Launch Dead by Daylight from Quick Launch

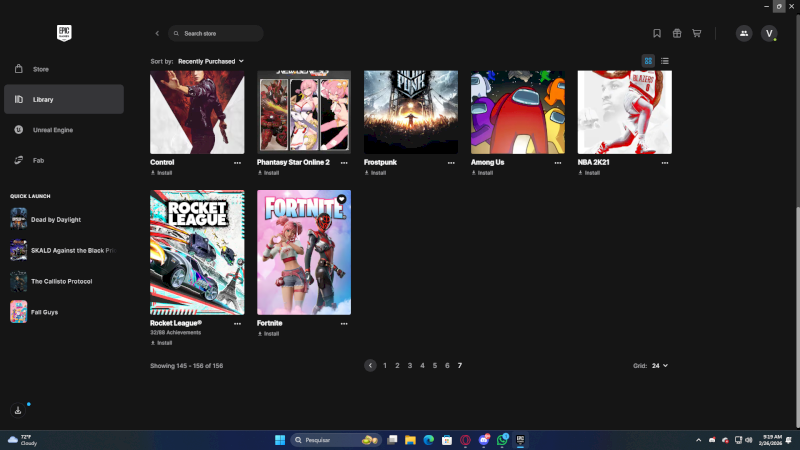[x=64, y=219]
